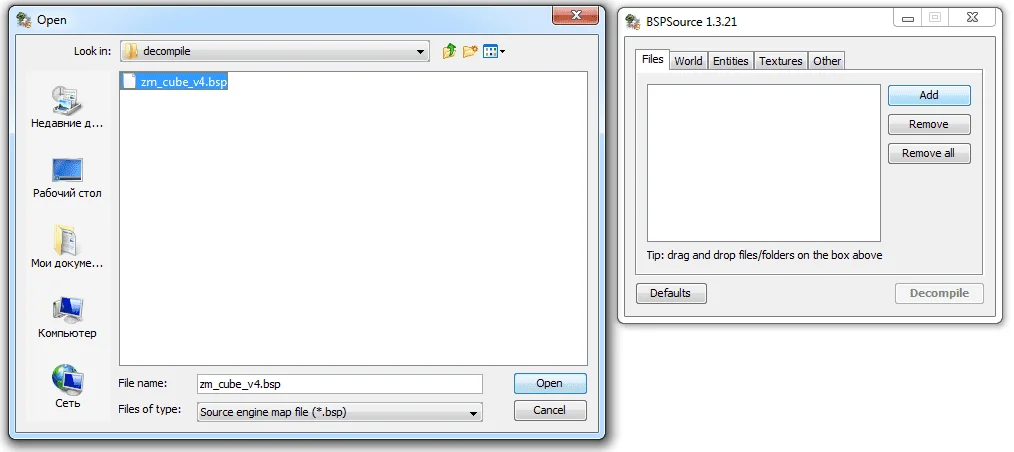
Task: Open view menu dropdown arrow
Action: [502, 52]
